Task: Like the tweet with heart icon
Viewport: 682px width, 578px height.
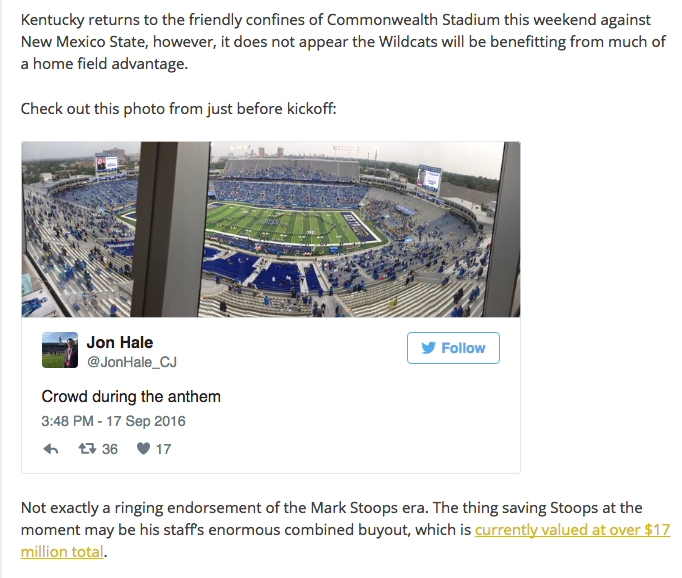Action: tap(143, 449)
